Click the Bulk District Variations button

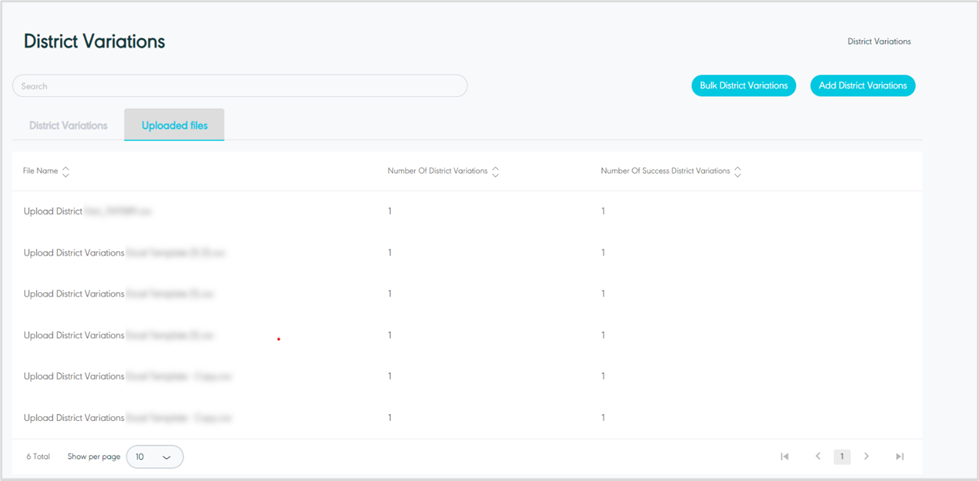(x=744, y=86)
